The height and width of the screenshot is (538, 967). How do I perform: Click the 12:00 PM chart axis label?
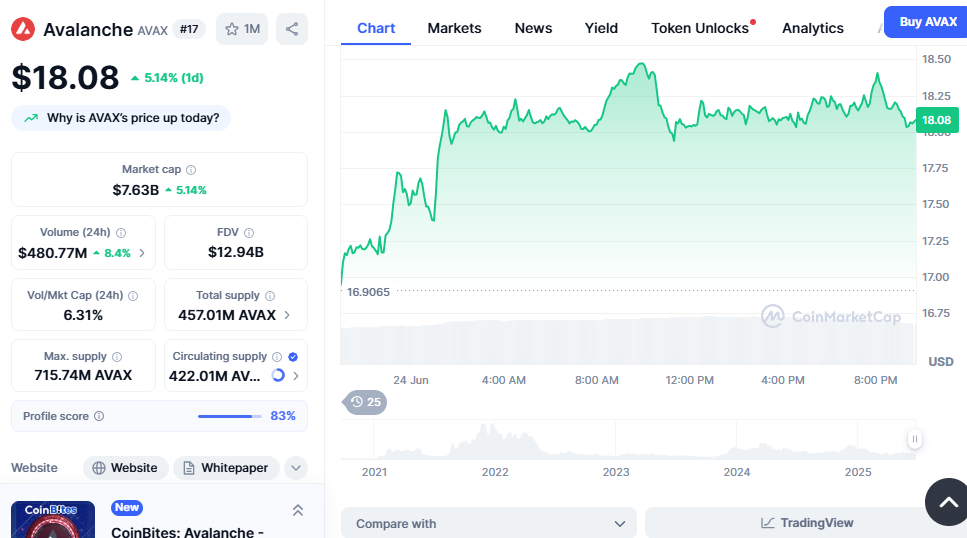coord(689,380)
